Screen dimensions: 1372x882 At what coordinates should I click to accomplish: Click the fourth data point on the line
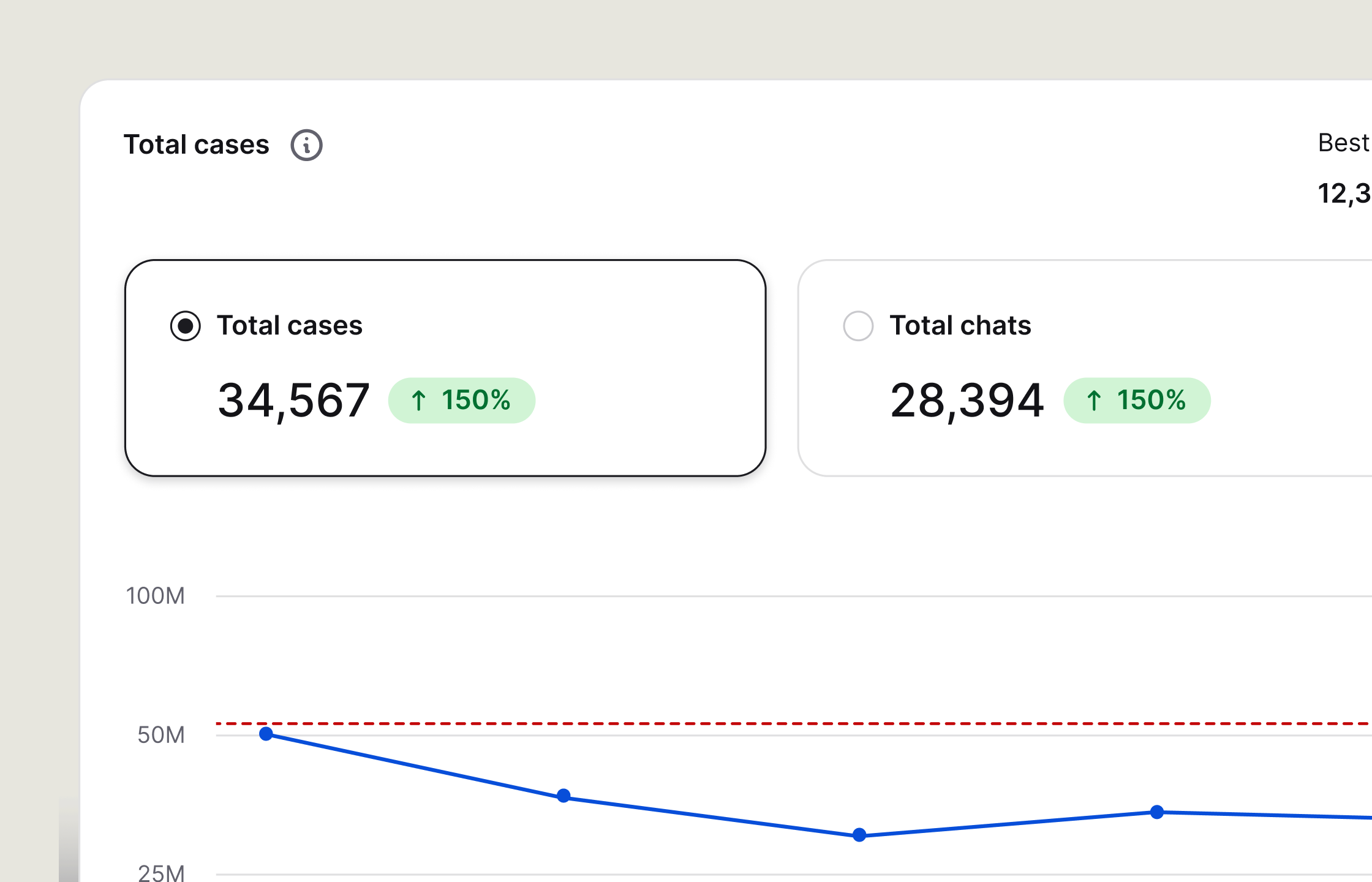click(x=1157, y=812)
